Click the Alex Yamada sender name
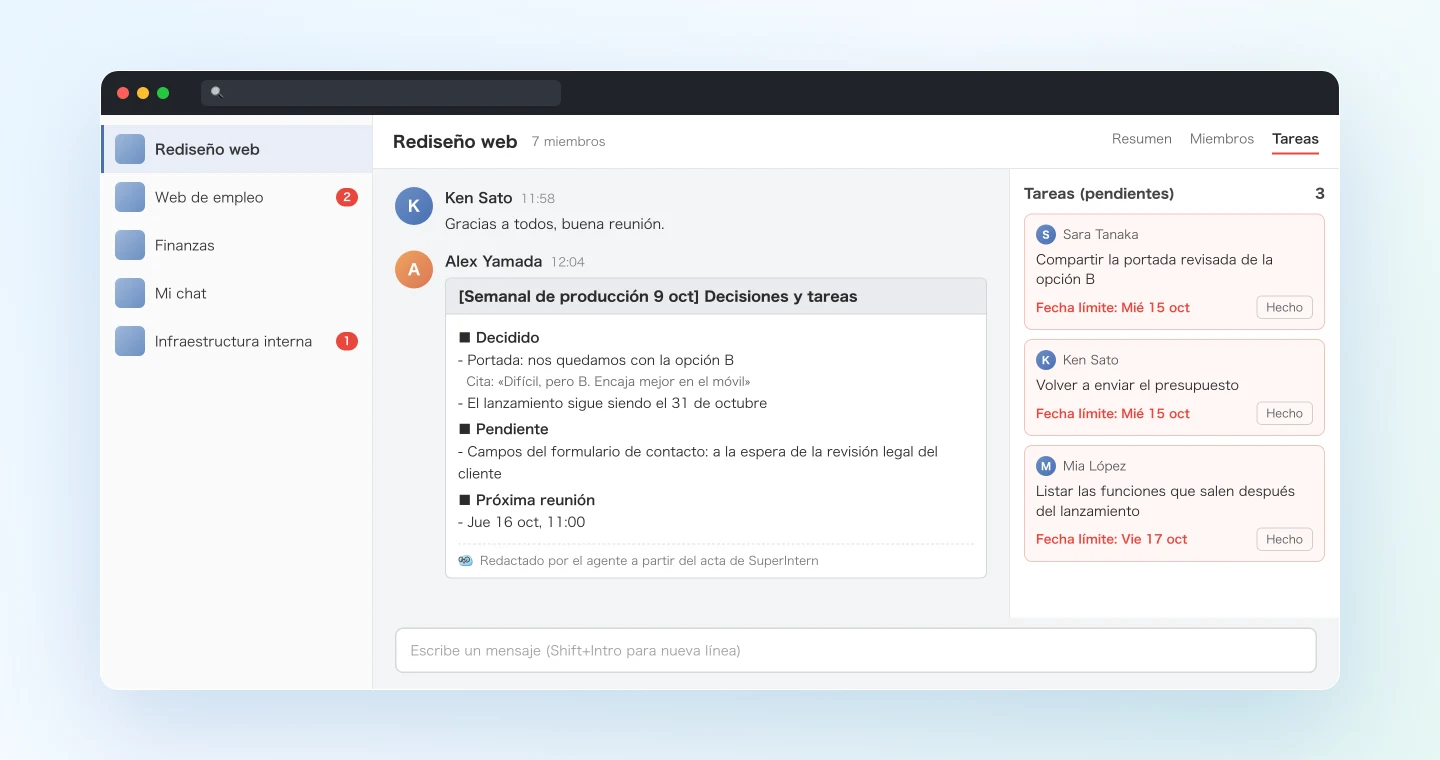Screen dimensions: 1440x760 coord(493,261)
